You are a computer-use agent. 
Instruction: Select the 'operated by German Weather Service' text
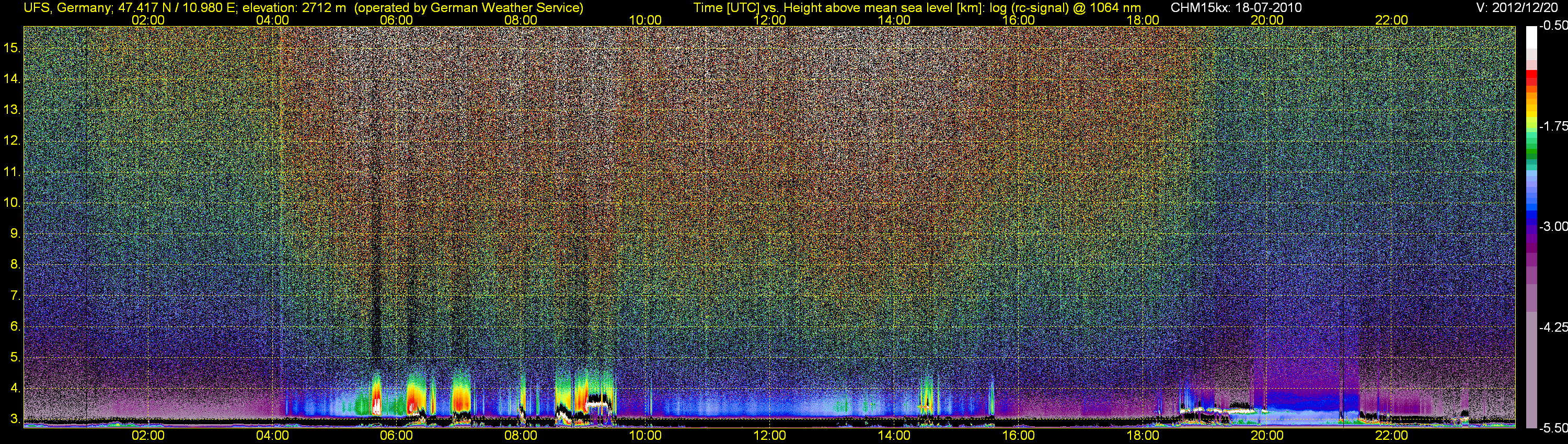click(x=468, y=8)
